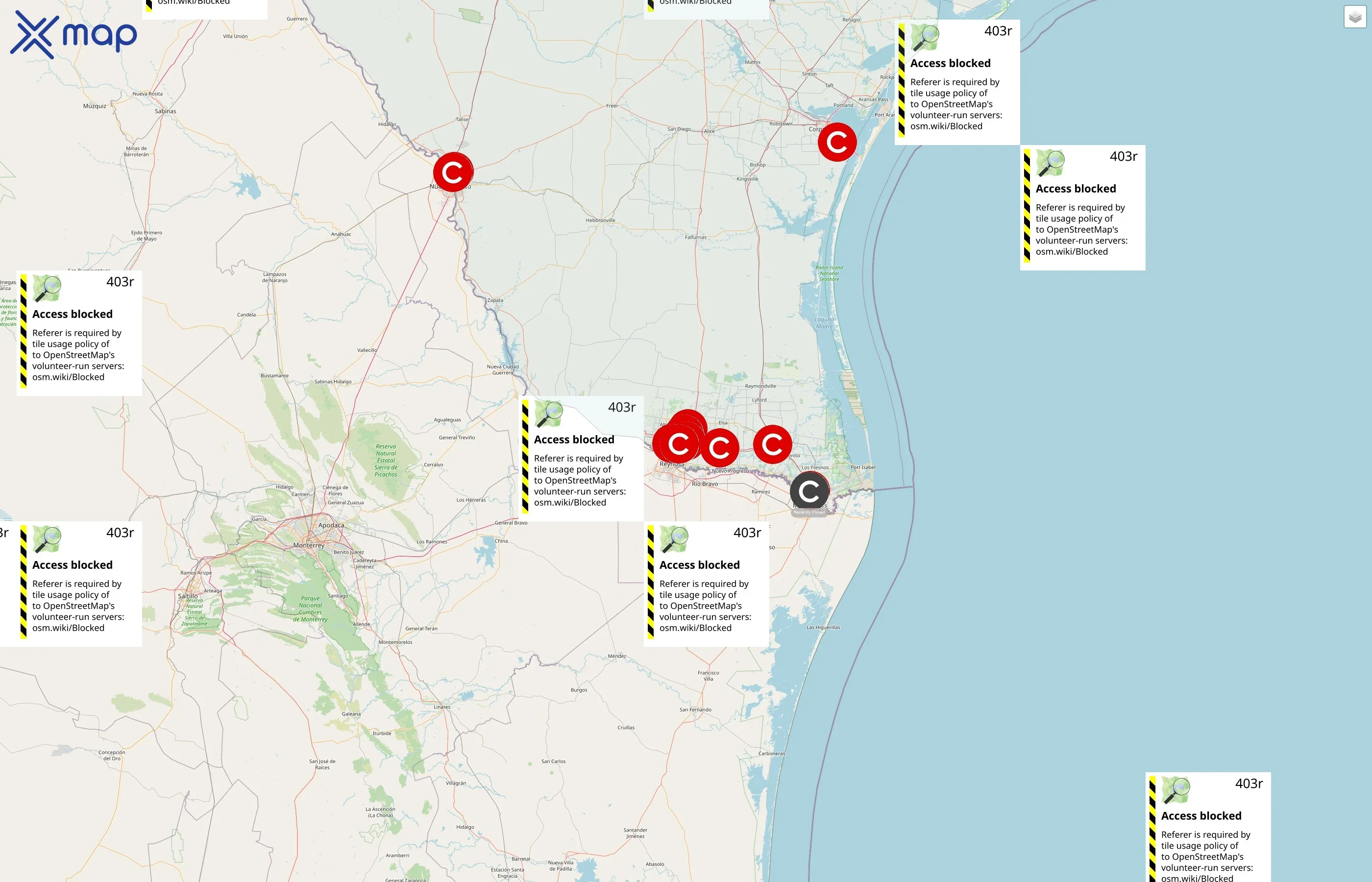Viewport: 1372px width, 882px height.
Task: Click the blocked tile left of Candela
Action: coord(79,333)
